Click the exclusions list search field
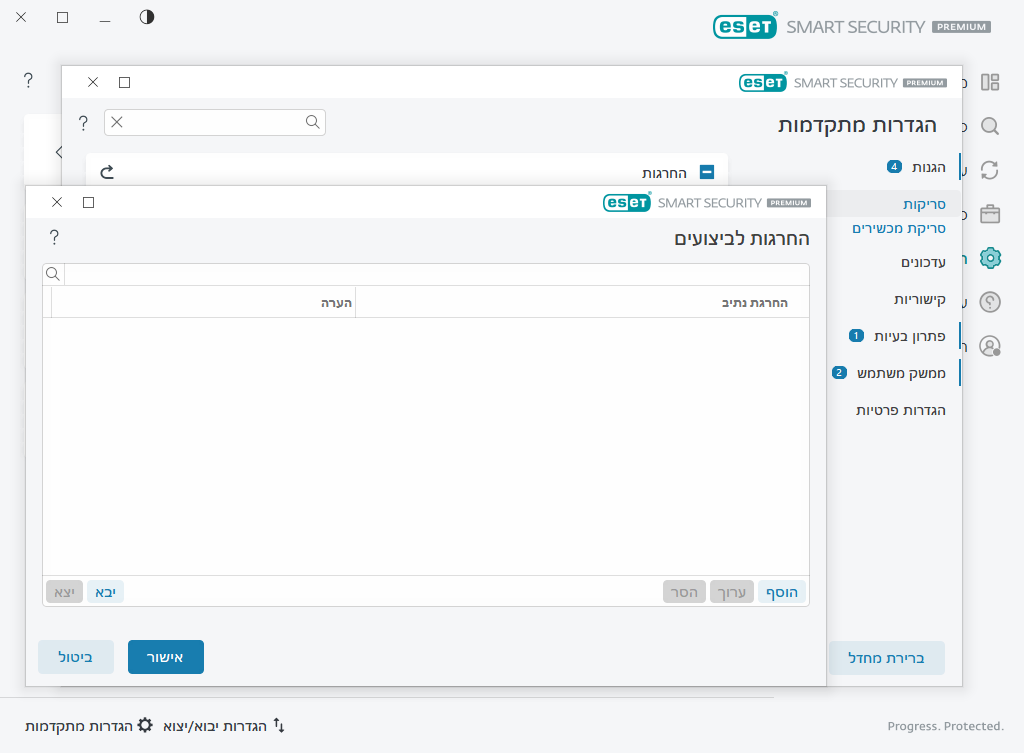Image resolution: width=1024 pixels, height=753 pixels. click(436, 274)
